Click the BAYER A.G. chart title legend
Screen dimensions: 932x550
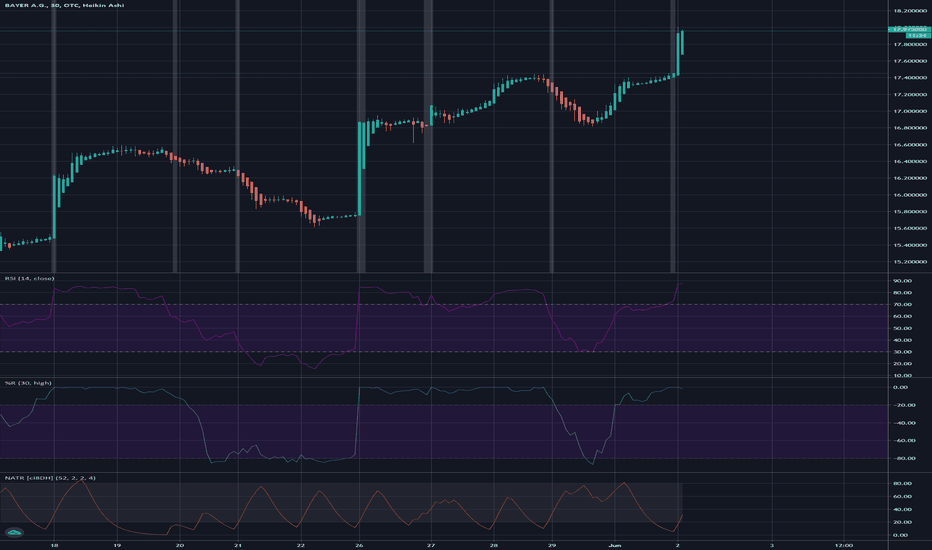click(64, 5)
